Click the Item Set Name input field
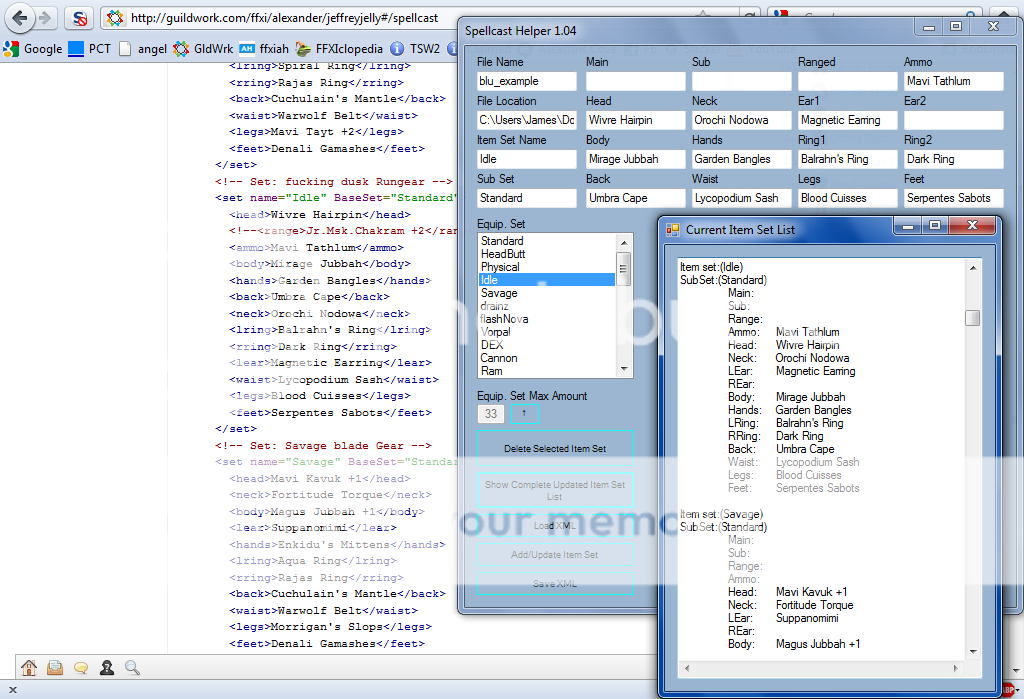 coord(527,159)
